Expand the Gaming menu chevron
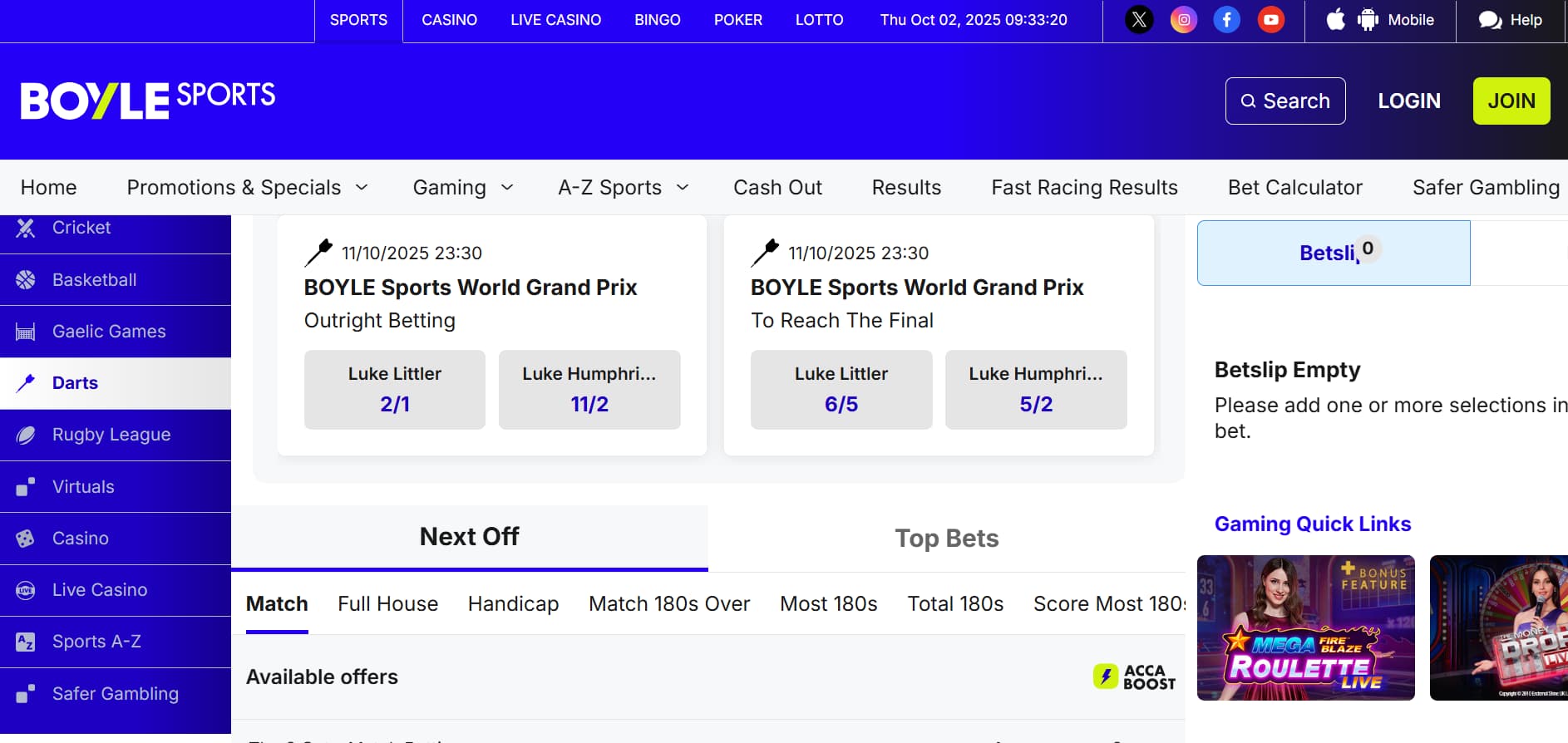This screenshot has width=1568, height=743. 507,188
